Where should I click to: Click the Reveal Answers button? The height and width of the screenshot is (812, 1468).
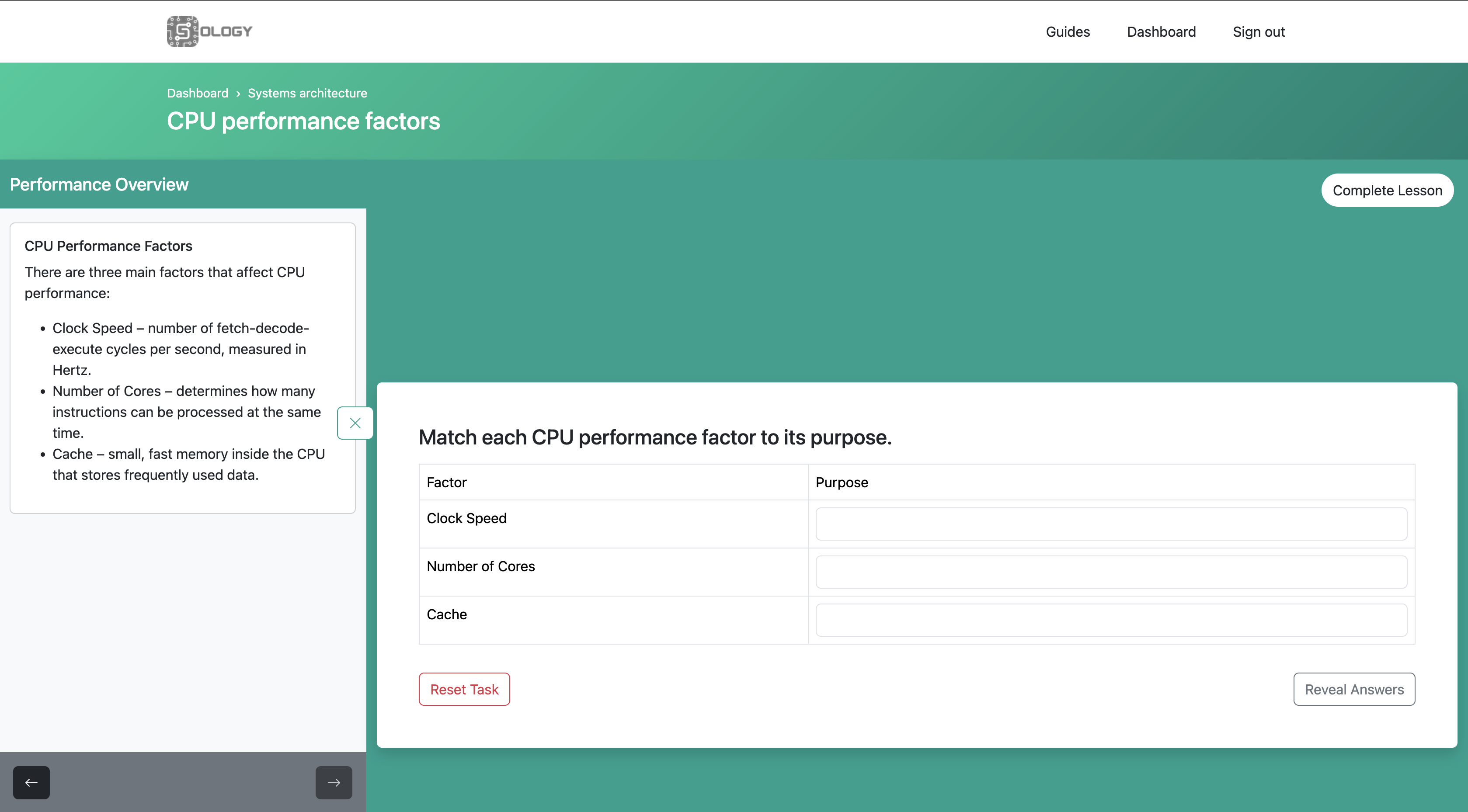[1353, 689]
